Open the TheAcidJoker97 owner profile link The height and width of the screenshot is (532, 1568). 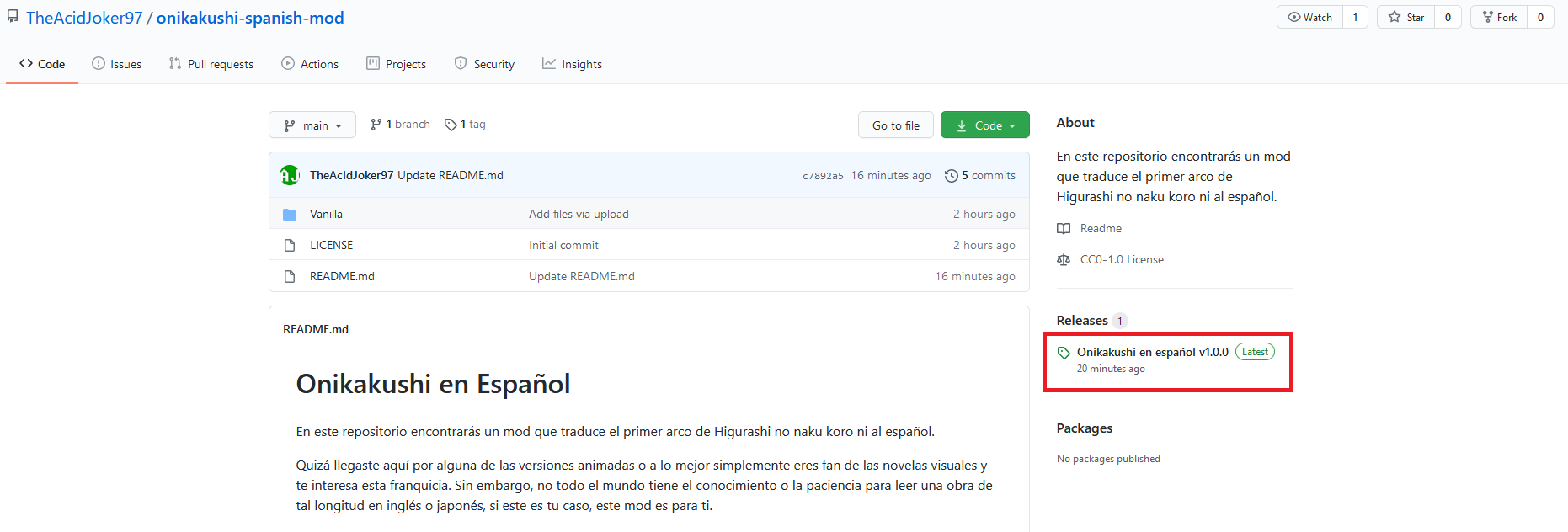tap(84, 18)
